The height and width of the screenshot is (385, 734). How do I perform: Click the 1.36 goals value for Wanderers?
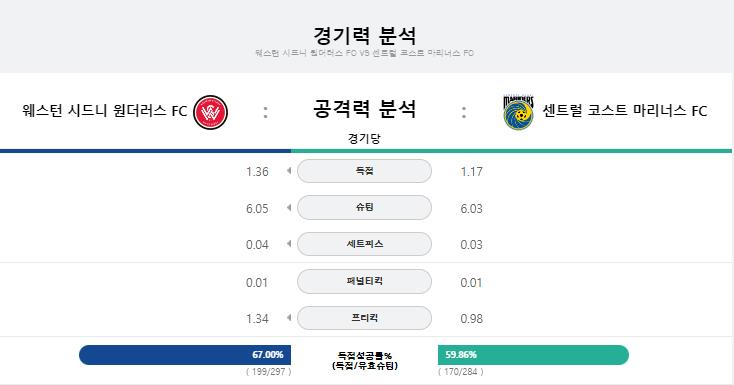click(257, 172)
